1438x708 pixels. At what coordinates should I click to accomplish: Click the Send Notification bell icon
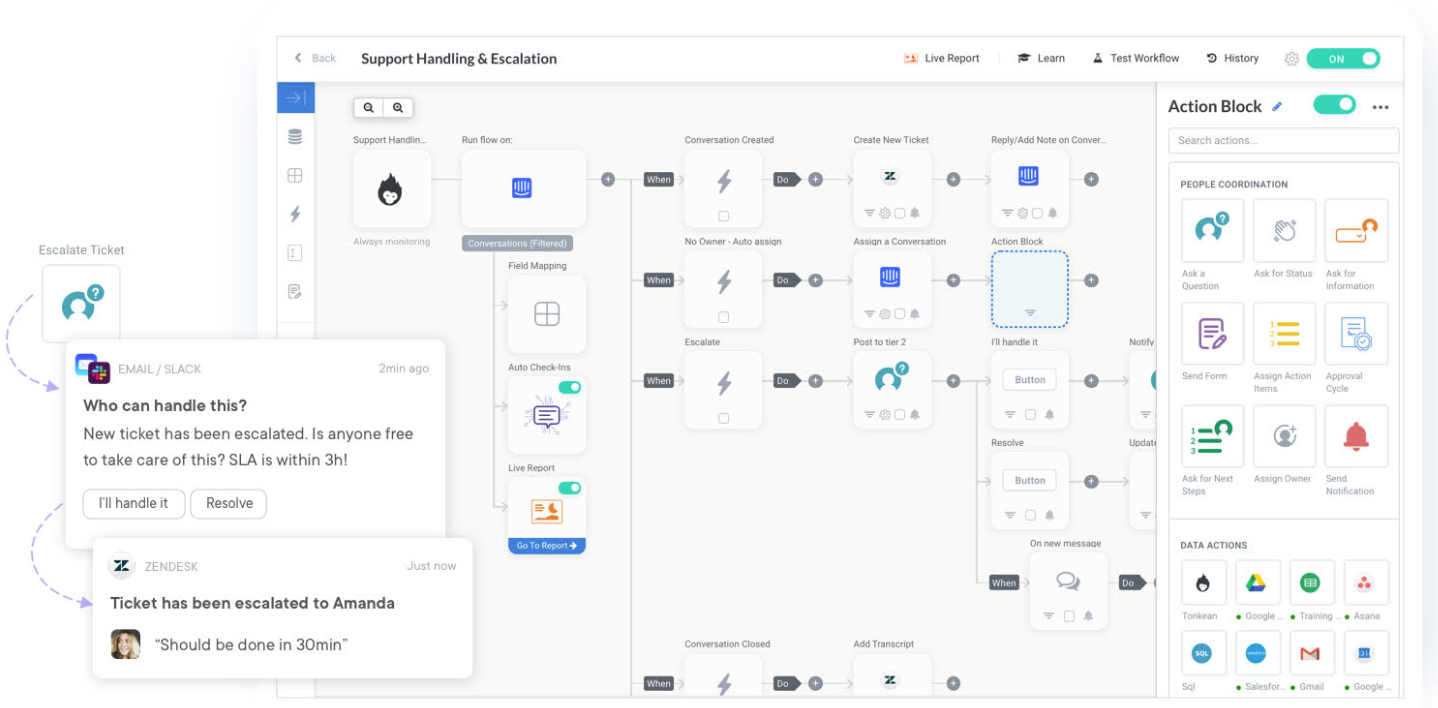pyautogui.click(x=1356, y=436)
